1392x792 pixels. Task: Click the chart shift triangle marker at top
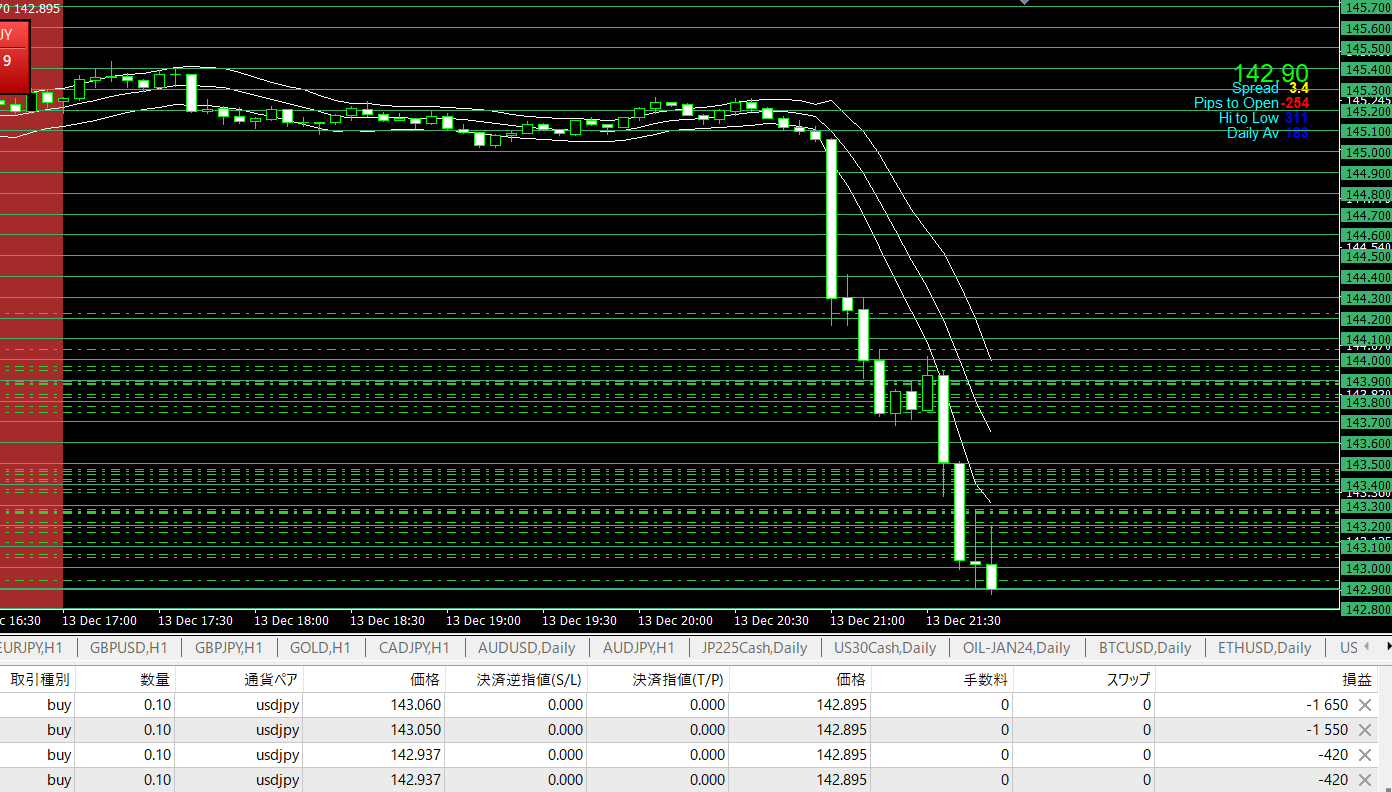[x=1023, y=3]
